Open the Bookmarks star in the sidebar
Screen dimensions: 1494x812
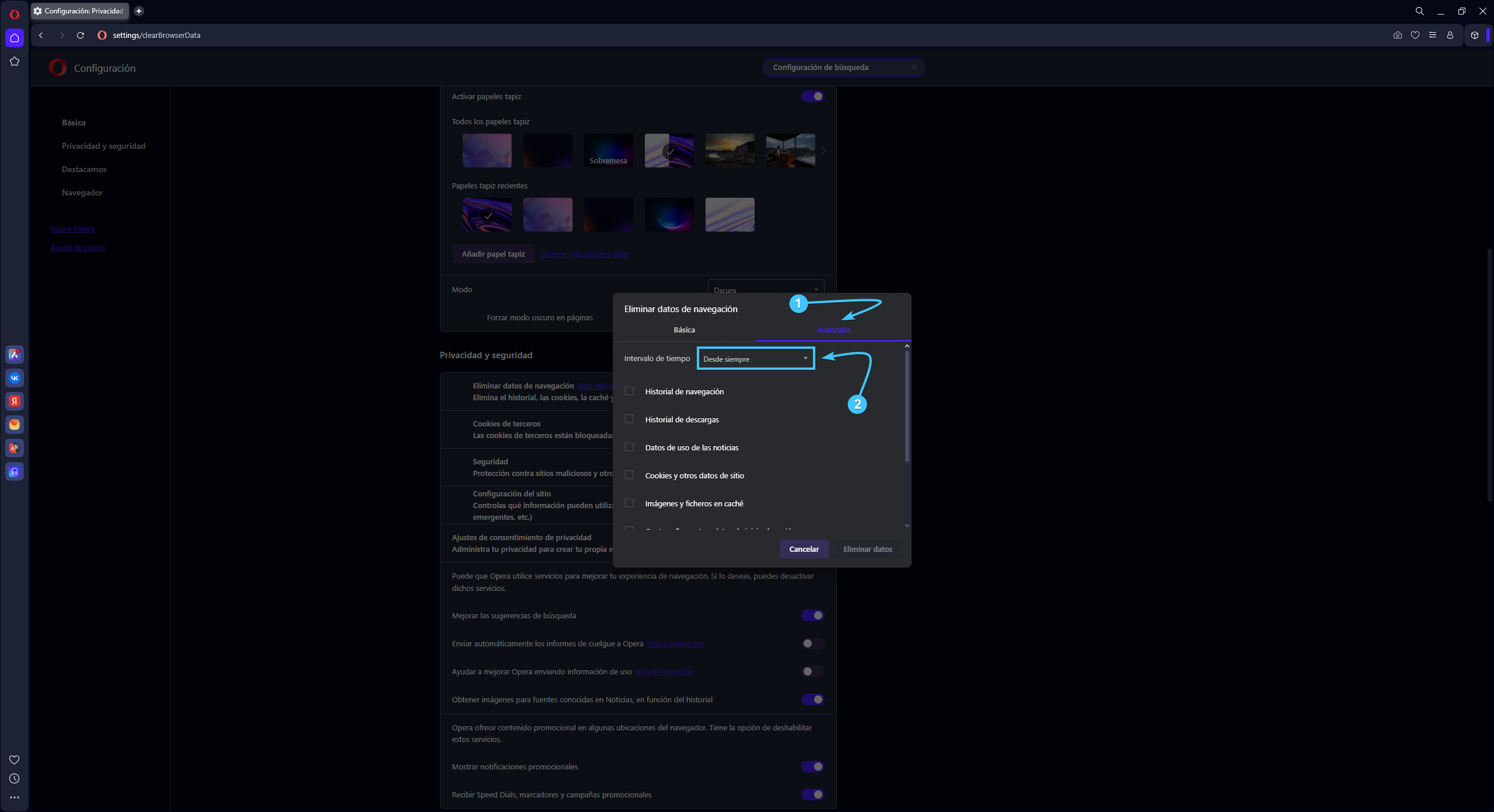click(x=15, y=61)
